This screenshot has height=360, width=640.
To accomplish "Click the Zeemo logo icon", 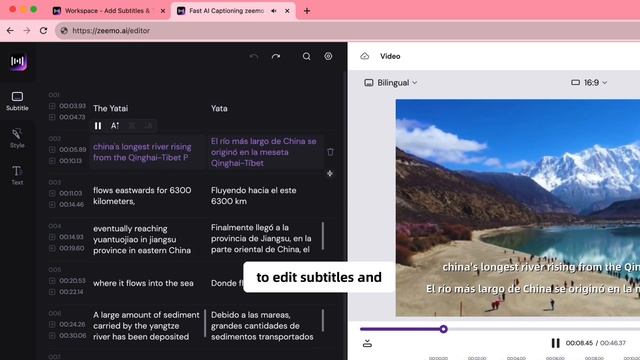I will [18, 62].
